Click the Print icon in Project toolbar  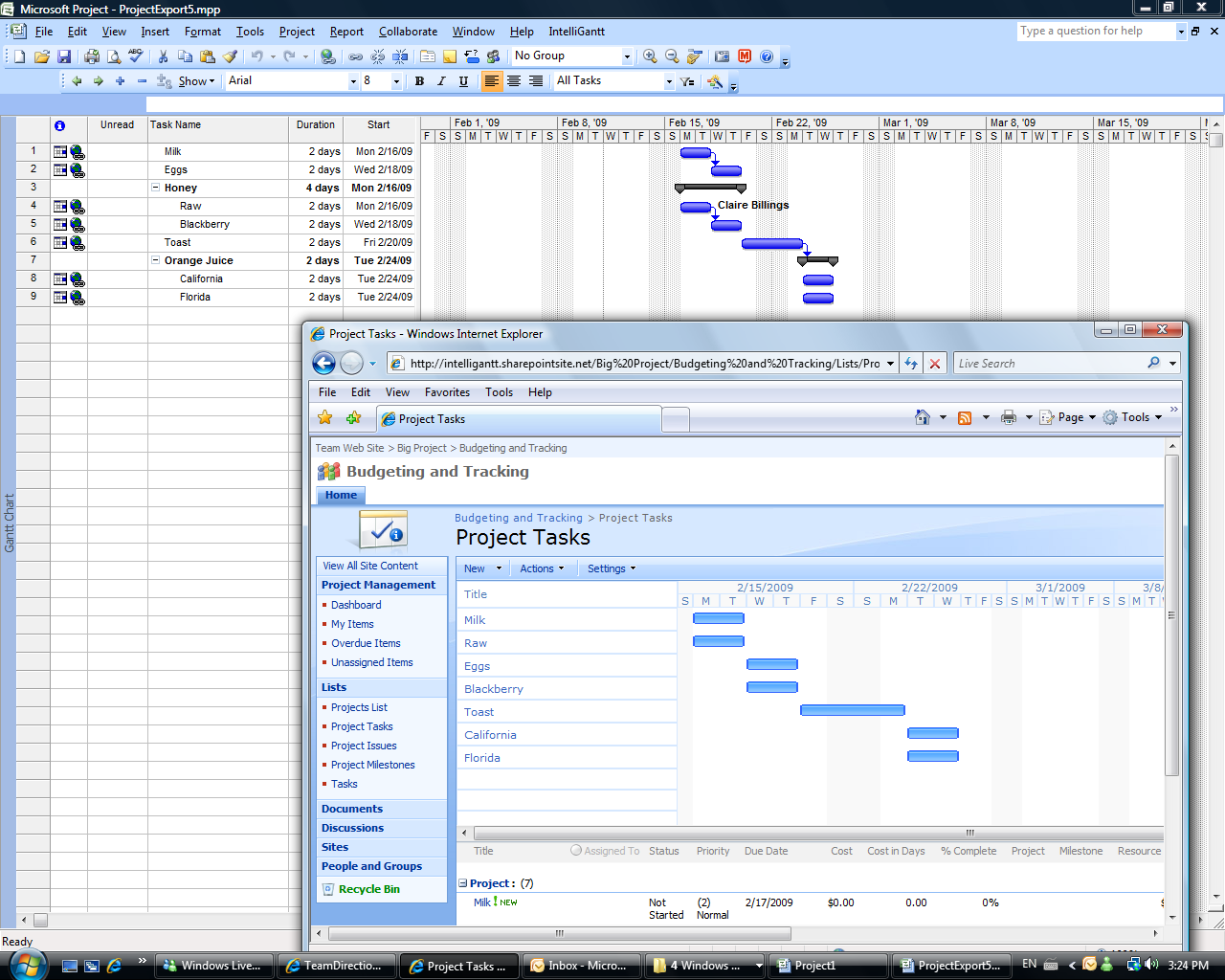click(x=92, y=56)
